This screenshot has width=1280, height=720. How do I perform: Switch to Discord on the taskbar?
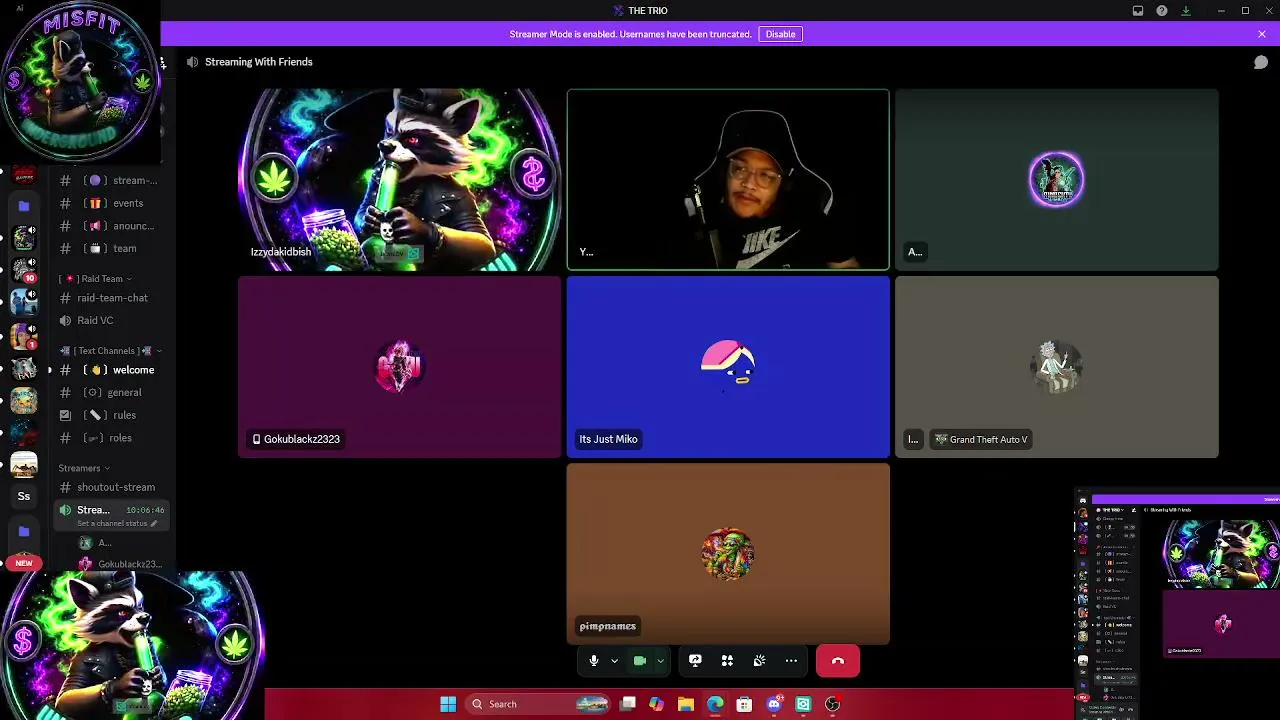[774, 704]
